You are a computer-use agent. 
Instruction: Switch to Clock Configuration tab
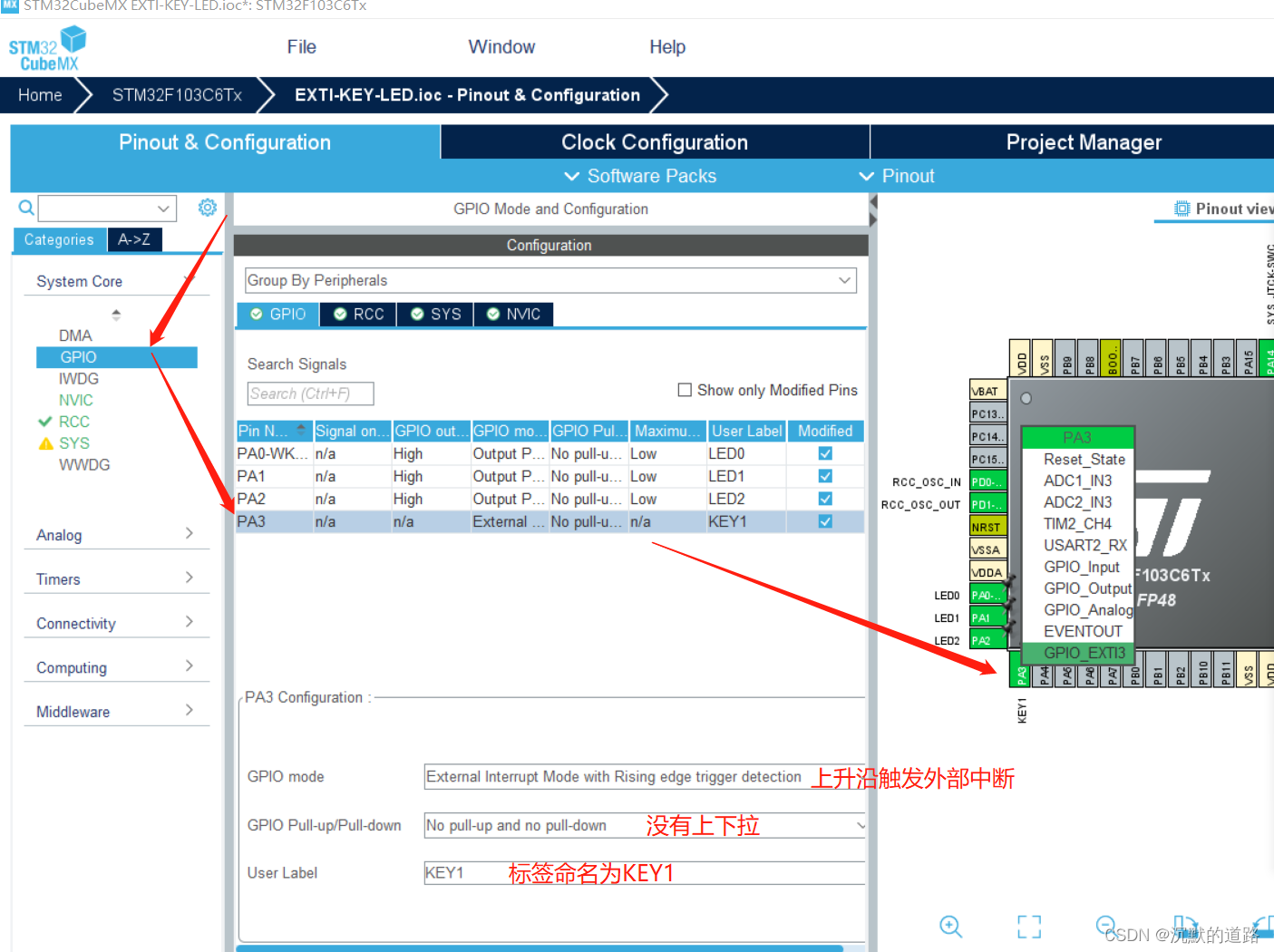pyautogui.click(x=655, y=142)
